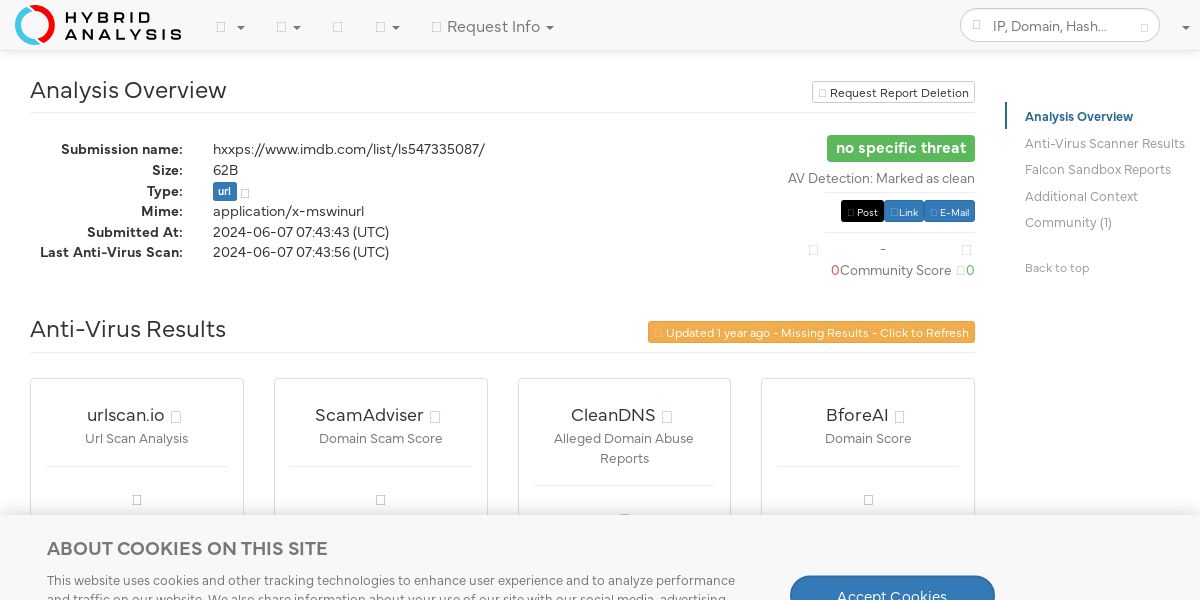Click the green 'no specific threat' label

coord(900,148)
